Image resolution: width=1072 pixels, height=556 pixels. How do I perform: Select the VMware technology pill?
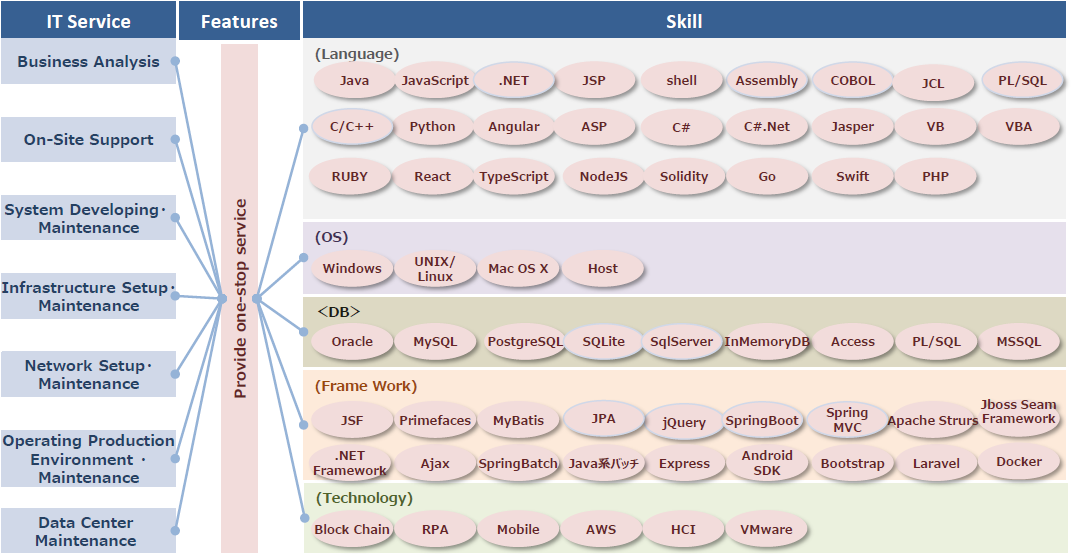point(766,529)
